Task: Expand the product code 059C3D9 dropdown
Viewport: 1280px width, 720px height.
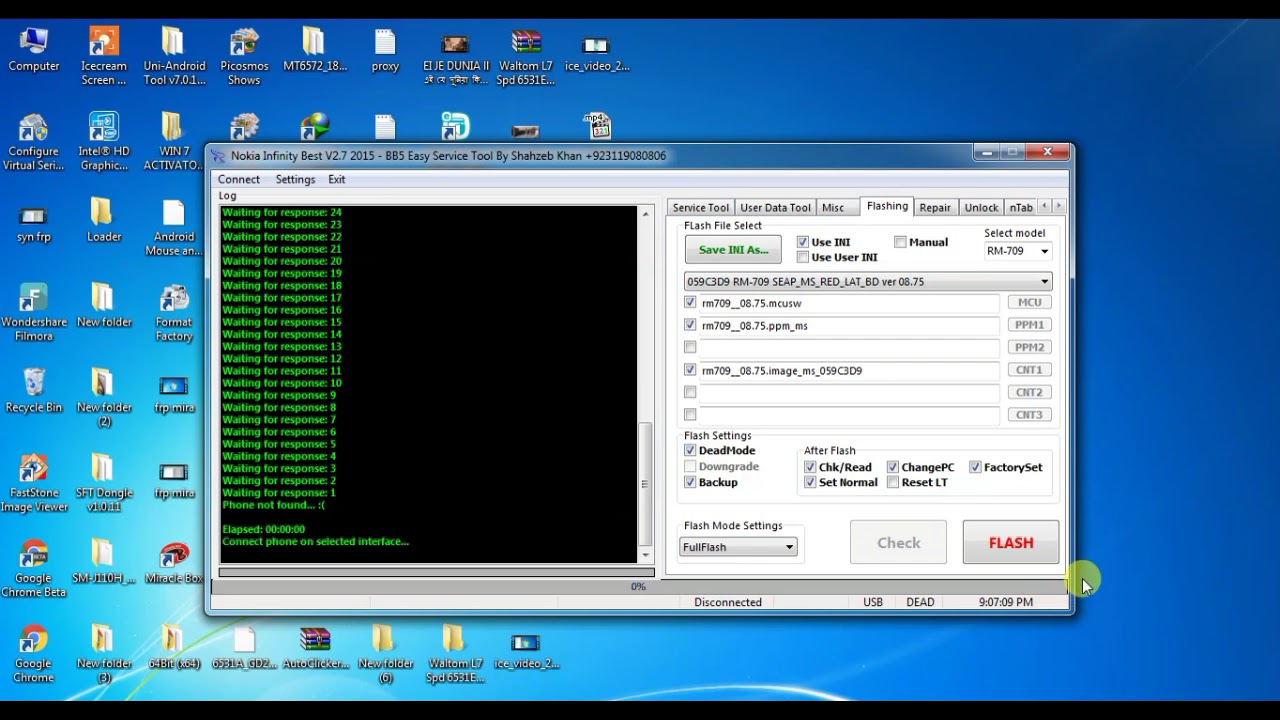Action: (x=868, y=282)
